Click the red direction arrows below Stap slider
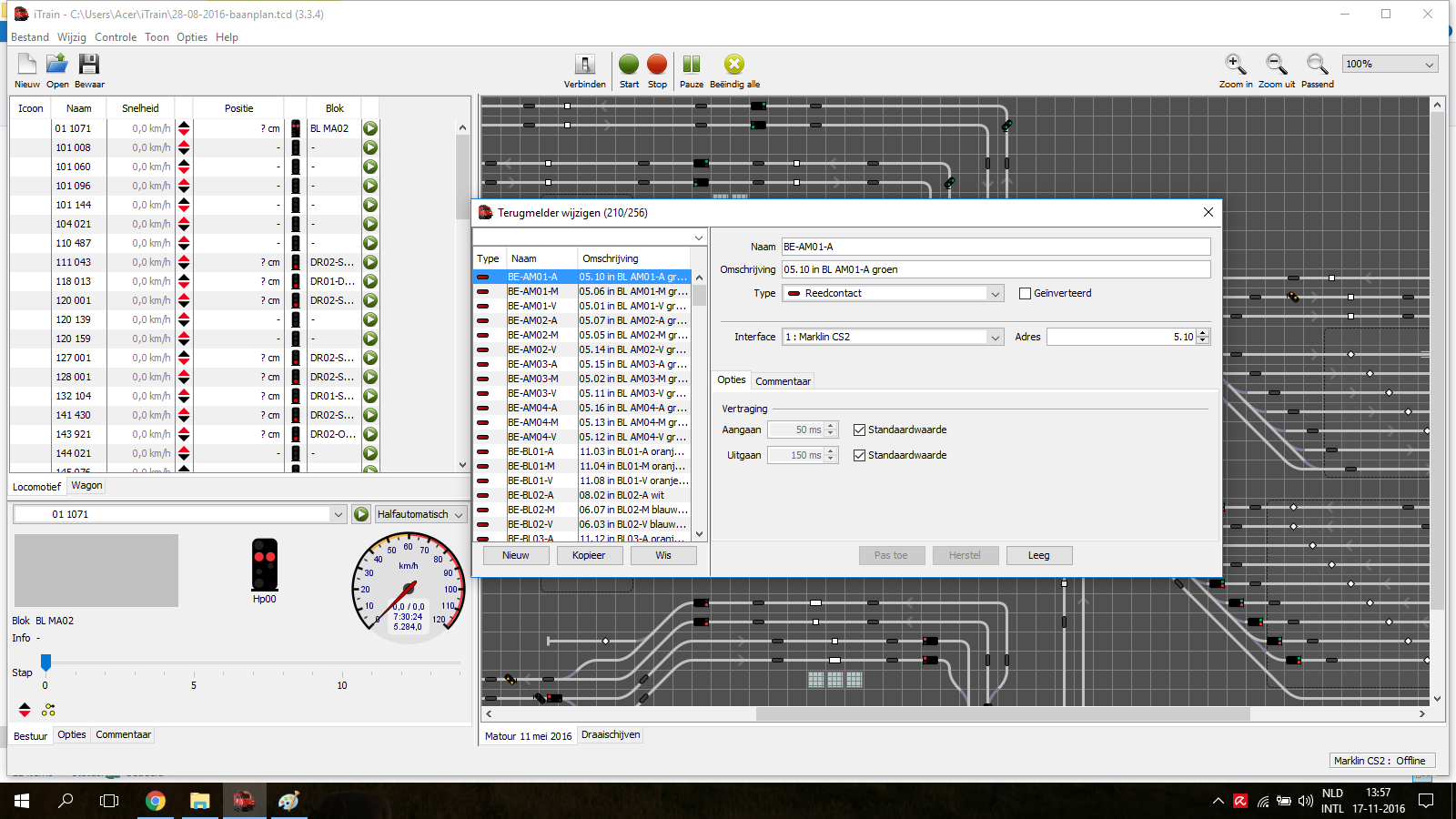Viewport: 1456px width, 819px height. 25,710
